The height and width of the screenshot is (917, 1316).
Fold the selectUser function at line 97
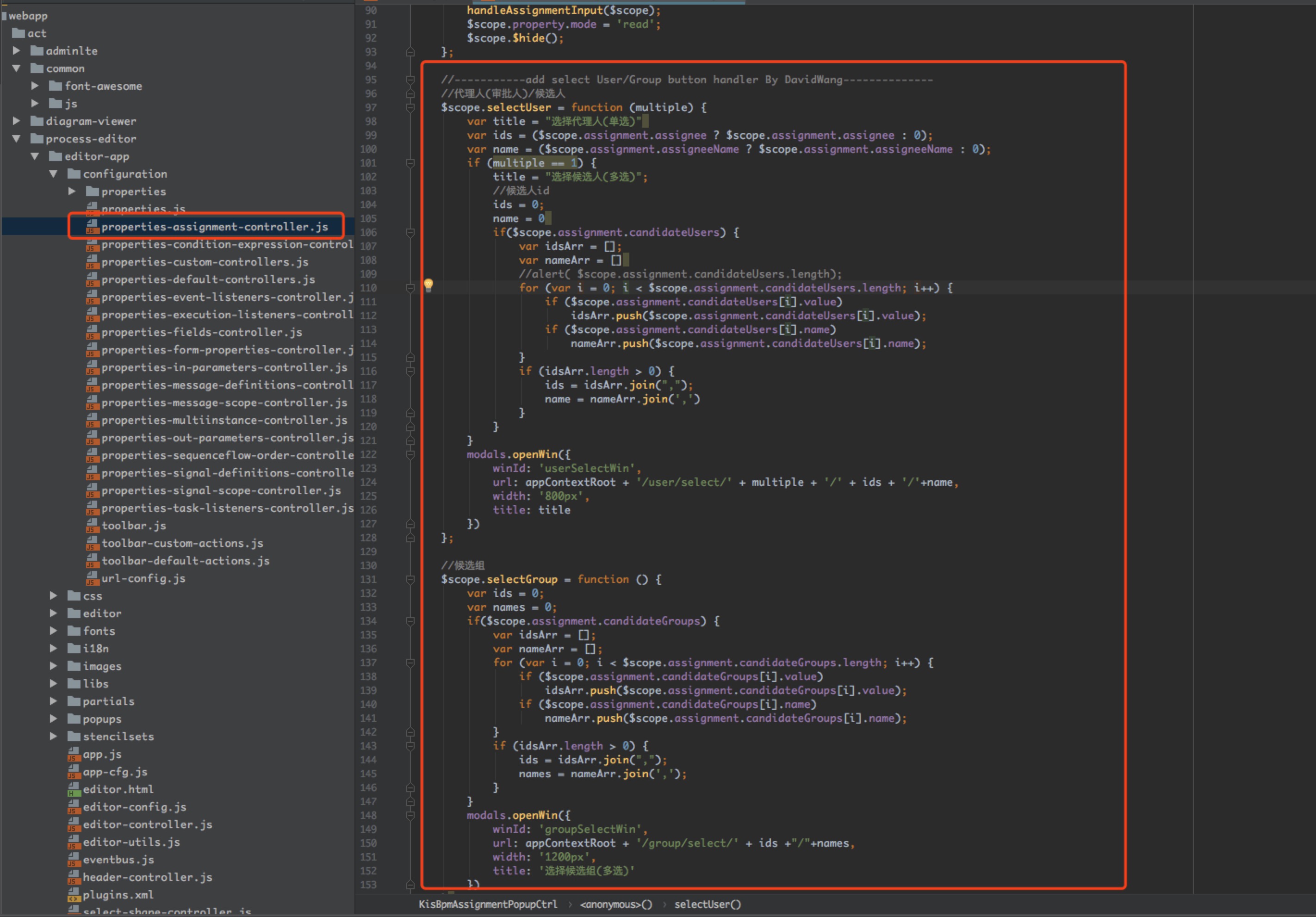coord(410,107)
